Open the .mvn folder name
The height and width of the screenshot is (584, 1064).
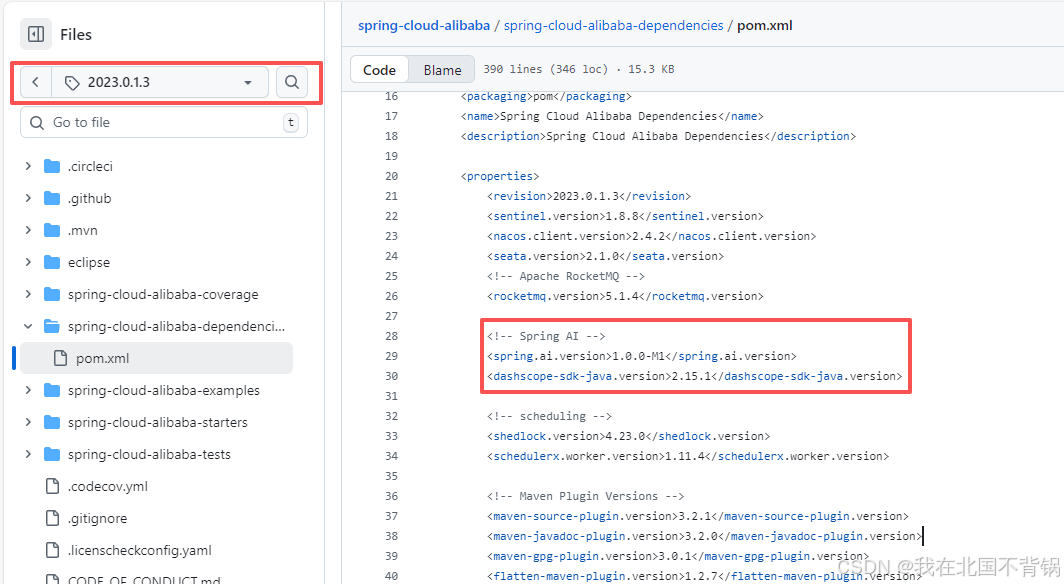[83, 230]
